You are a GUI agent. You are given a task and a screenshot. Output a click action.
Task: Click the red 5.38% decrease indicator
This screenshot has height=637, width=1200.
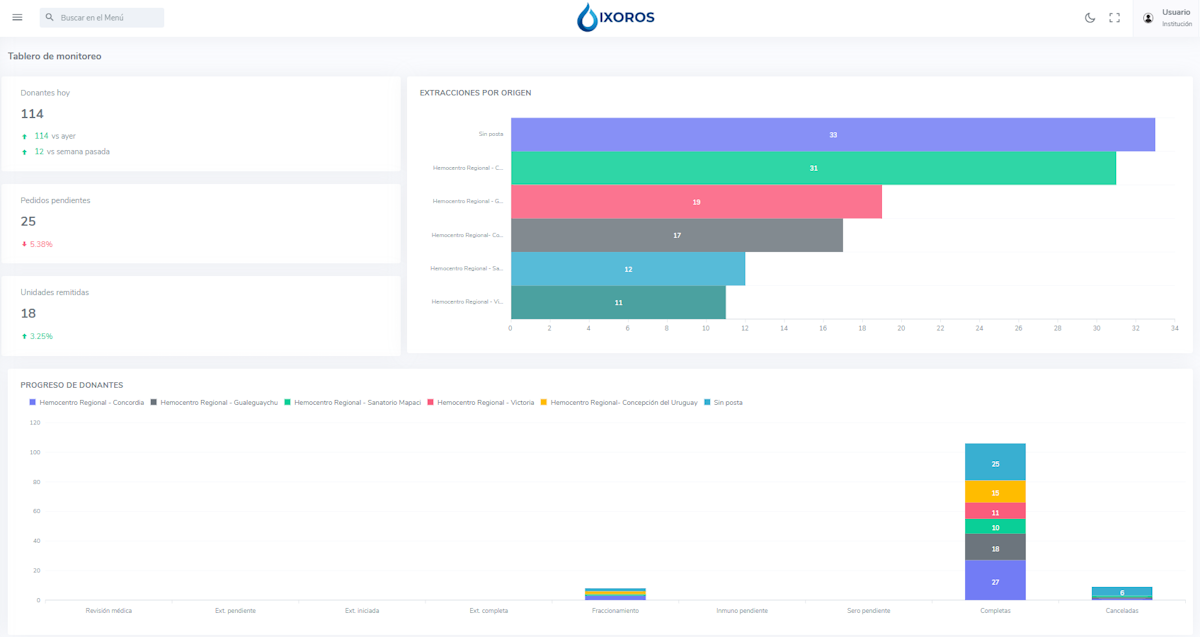37,244
